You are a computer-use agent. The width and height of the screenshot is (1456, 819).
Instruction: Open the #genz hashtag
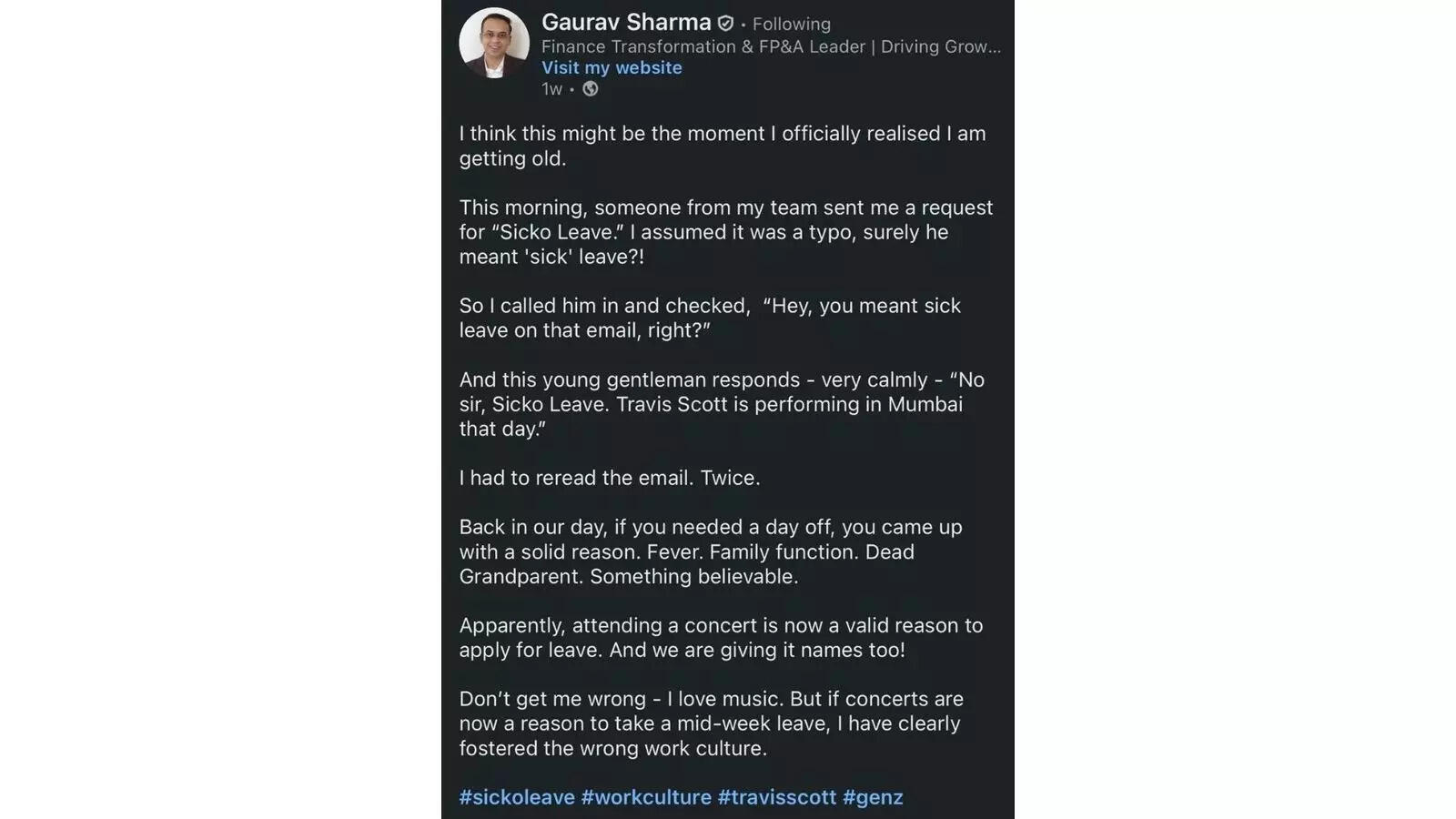[874, 797]
